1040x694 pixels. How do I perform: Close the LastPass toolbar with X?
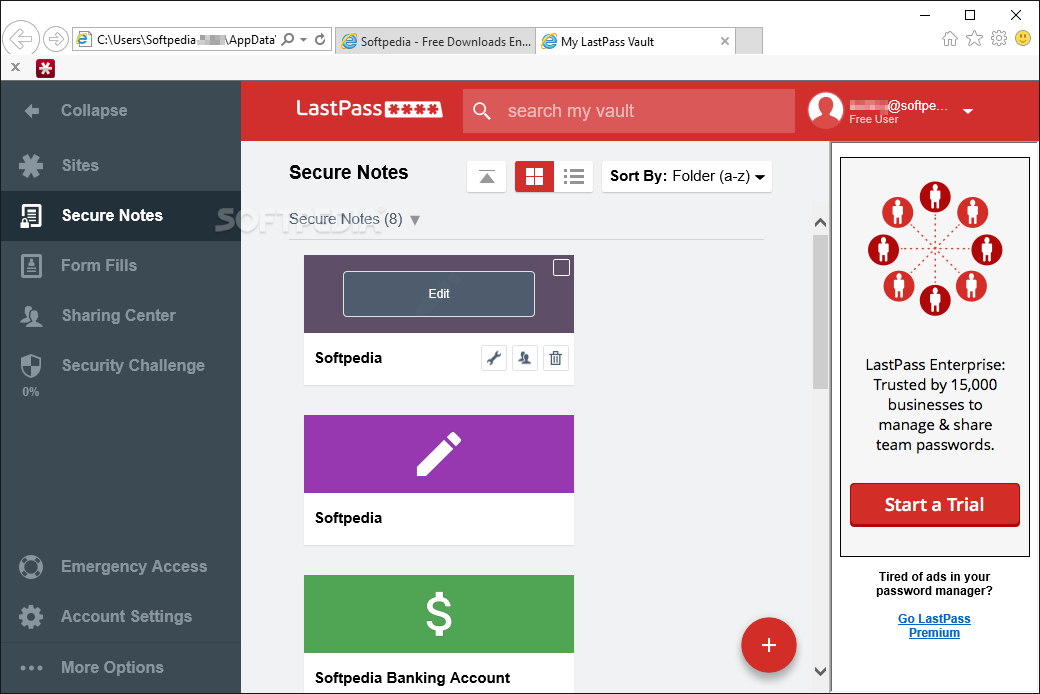click(15, 67)
